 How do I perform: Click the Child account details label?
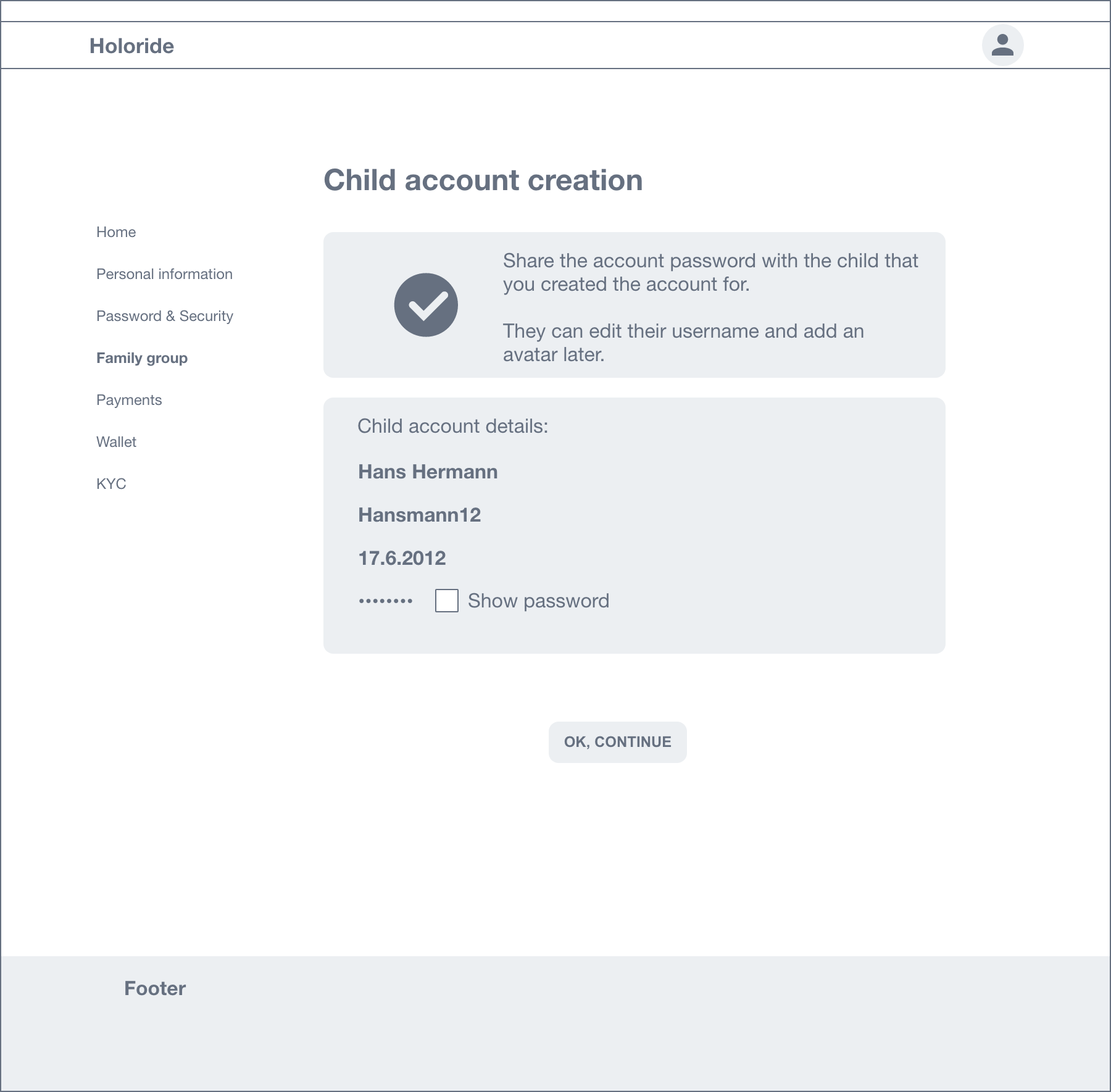(452, 426)
